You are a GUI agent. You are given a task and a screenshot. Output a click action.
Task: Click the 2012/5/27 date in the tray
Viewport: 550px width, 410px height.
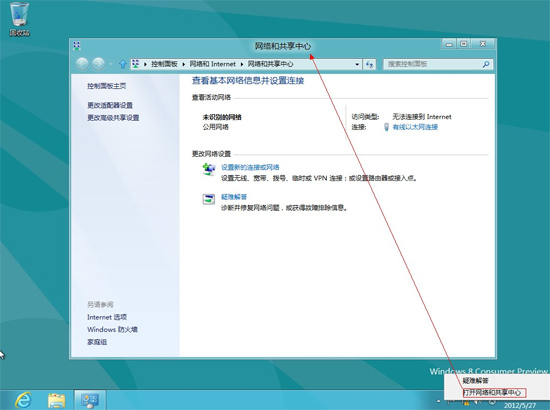(x=520, y=406)
